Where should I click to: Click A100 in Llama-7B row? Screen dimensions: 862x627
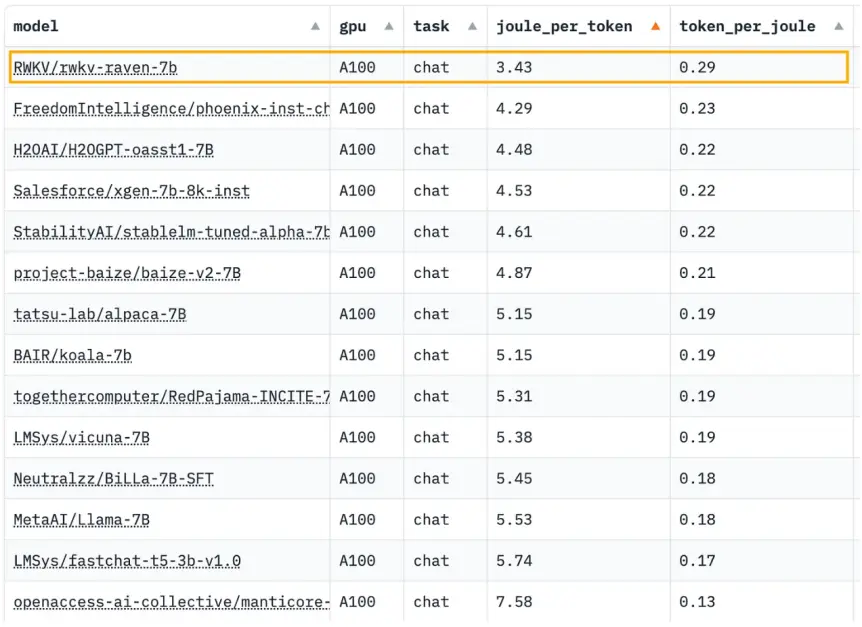357,520
